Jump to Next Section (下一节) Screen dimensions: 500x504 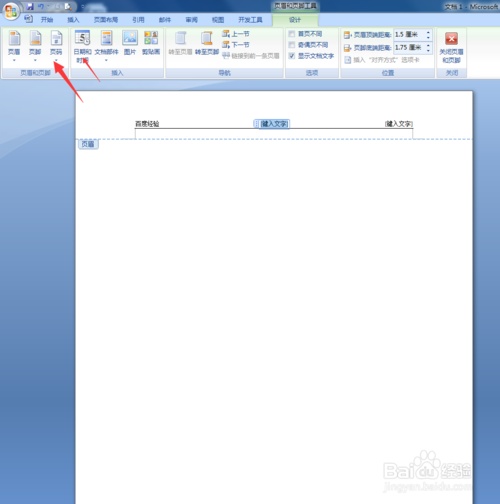click(x=236, y=44)
